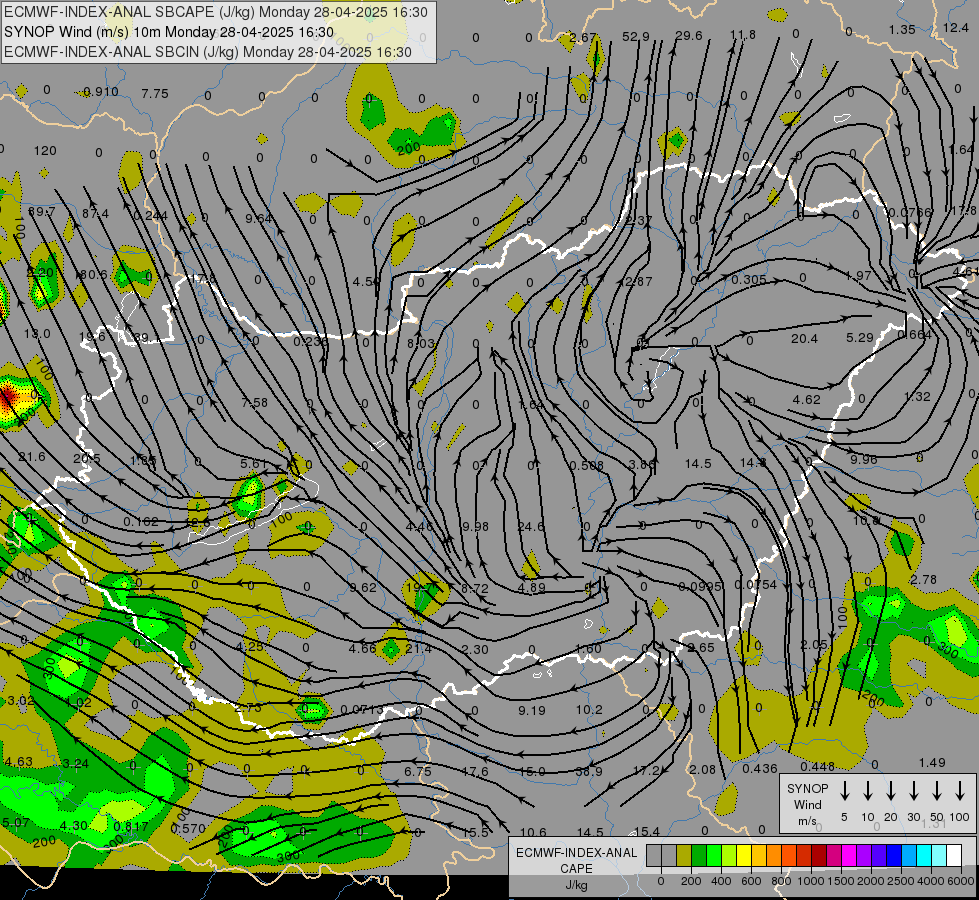The height and width of the screenshot is (900, 979).
Task: Click map value '0.436' near the bottom
Action: coord(759,769)
